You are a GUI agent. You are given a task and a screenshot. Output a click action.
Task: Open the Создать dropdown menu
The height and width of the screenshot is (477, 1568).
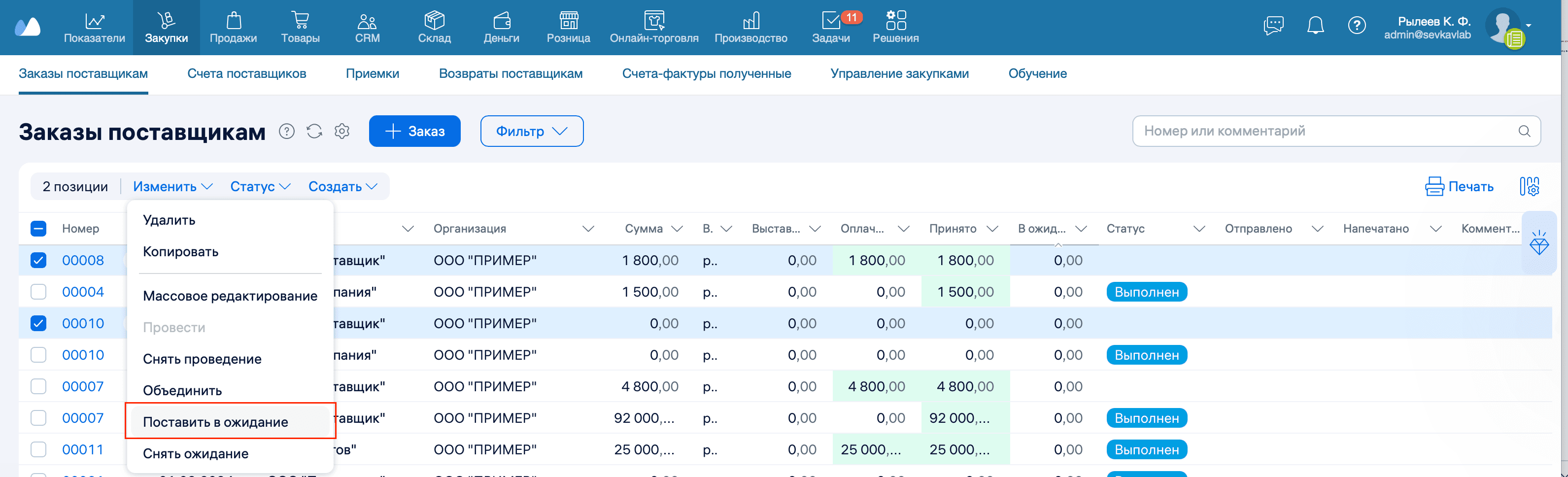click(342, 187)
